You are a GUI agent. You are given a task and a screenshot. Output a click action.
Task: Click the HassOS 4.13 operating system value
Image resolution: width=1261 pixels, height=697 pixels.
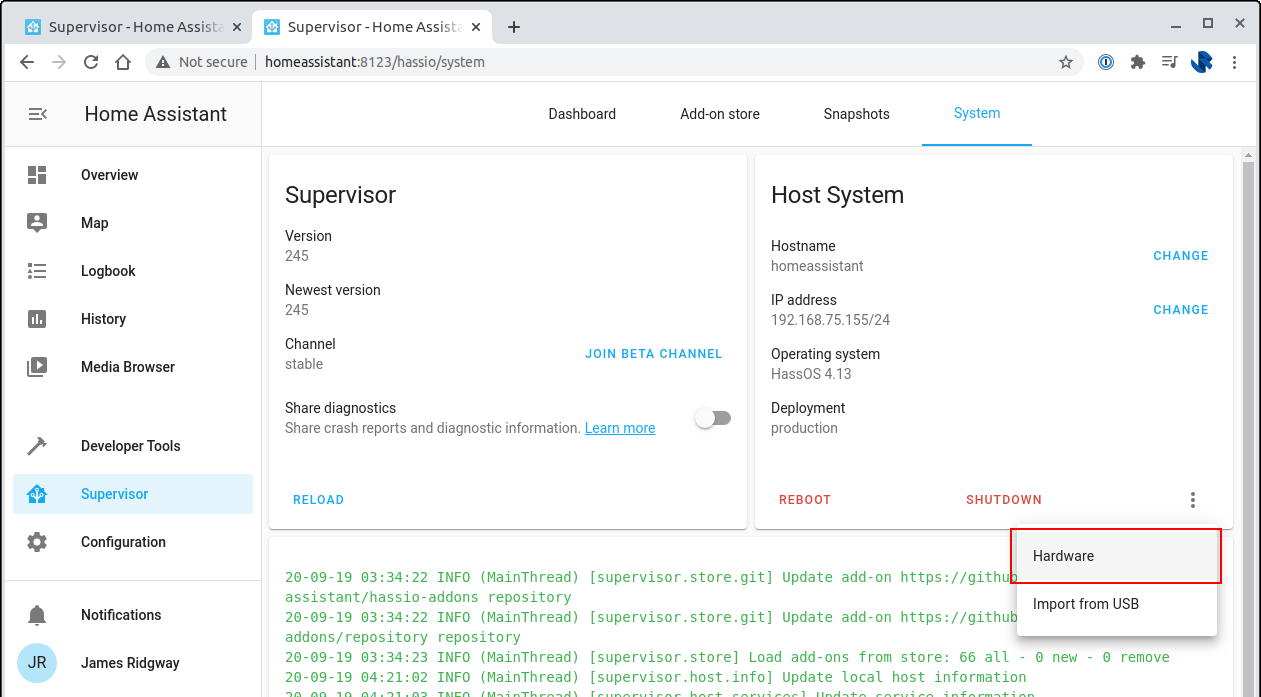(811, 374)
